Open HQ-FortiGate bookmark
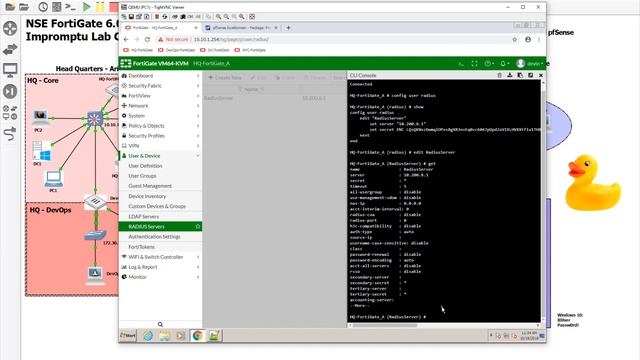 pos(138,50)
